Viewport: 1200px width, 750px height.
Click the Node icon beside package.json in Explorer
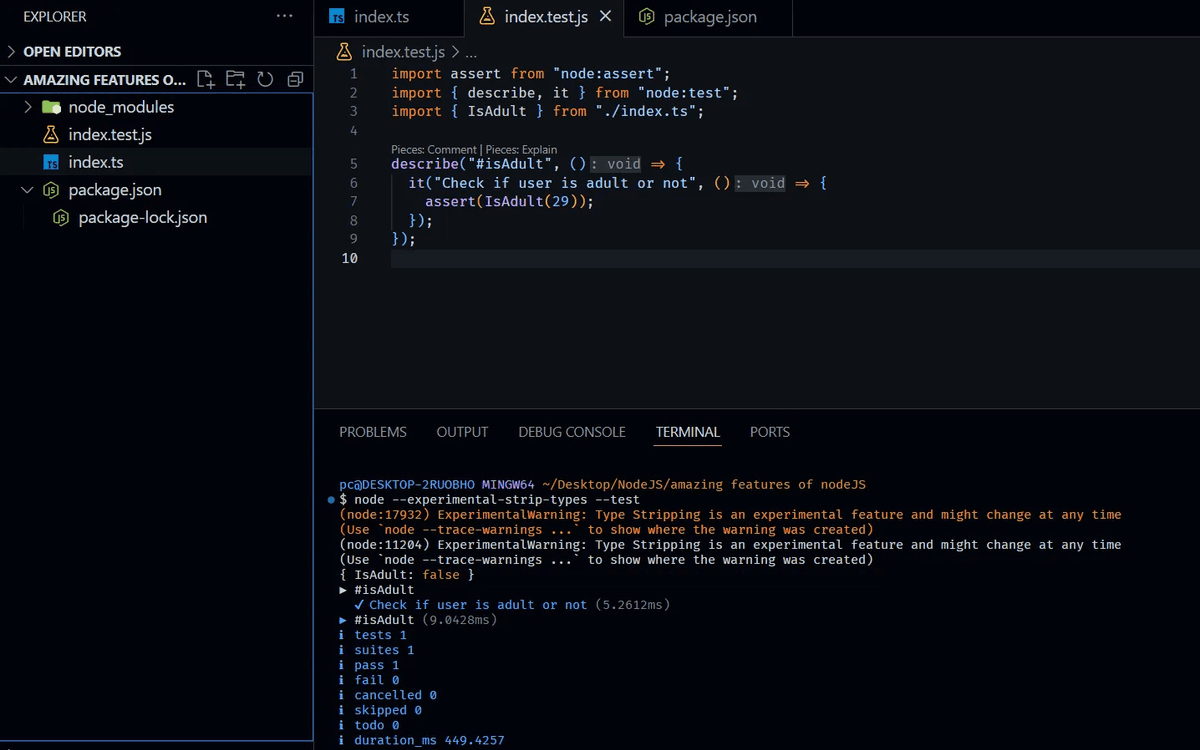[x=51, y=190]
